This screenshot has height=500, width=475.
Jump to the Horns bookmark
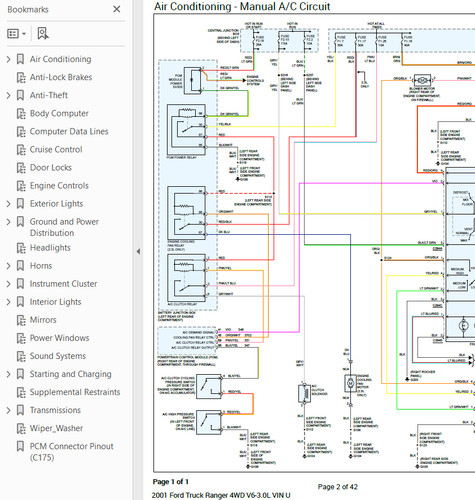coord(41,266)
